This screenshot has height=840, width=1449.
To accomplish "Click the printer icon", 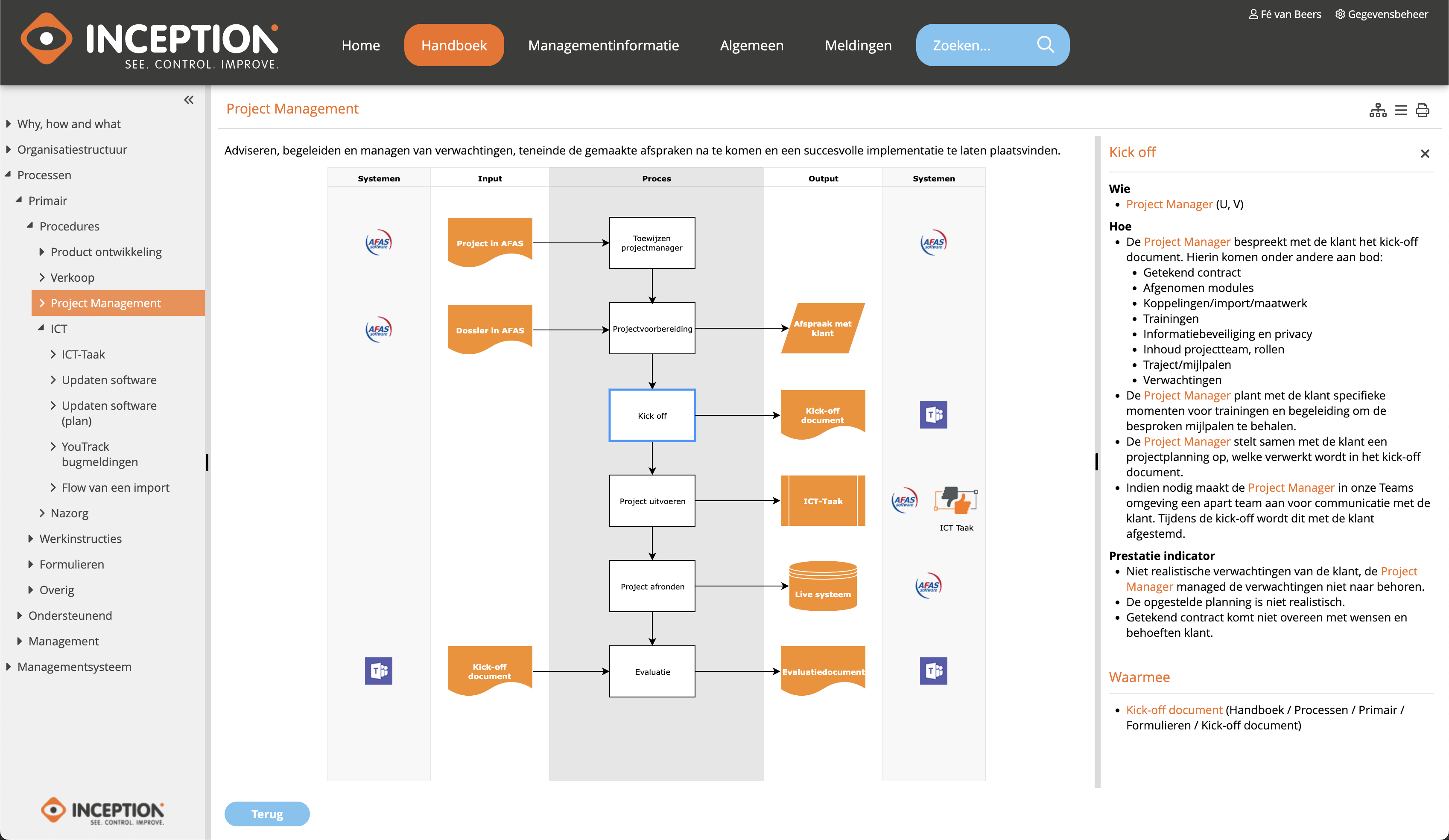I will click(1423, 110).
